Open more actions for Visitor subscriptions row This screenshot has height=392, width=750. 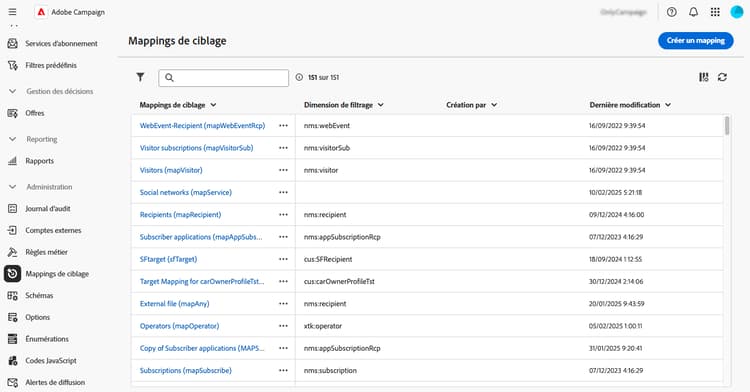(283, 148)
